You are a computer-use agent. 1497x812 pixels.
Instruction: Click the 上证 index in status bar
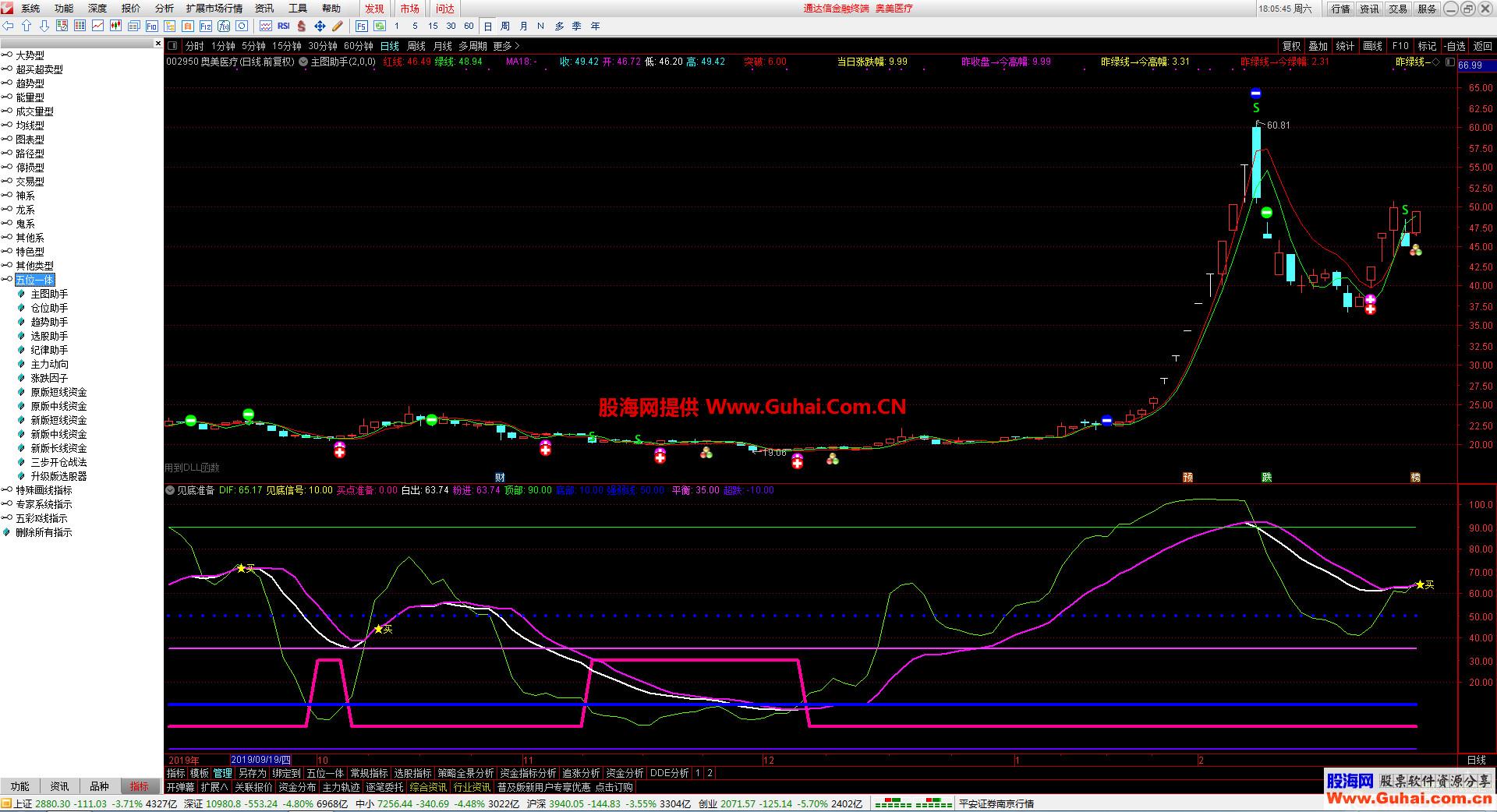(23, 803)
